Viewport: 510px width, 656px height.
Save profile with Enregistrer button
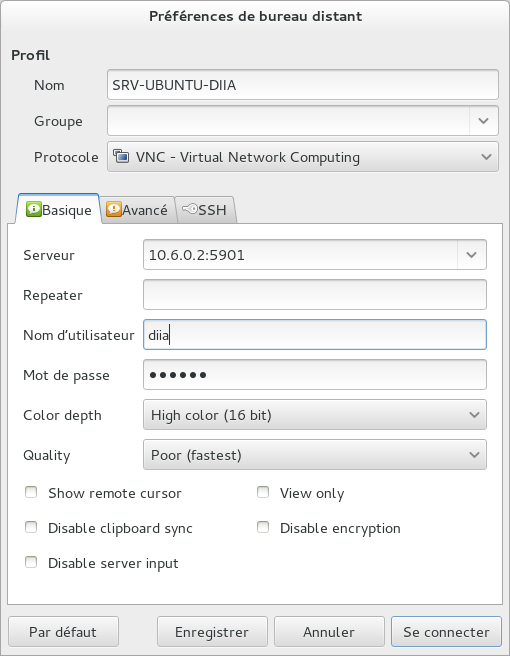coord(212,632)
